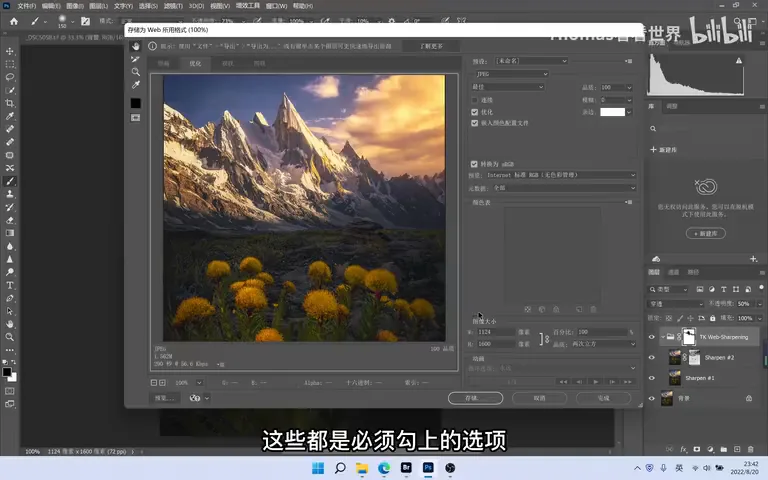This screenshot has width=768, height=480.
Task: Enable the 连续 (Progressive) checkbox
Action: [x=474, y=100]
